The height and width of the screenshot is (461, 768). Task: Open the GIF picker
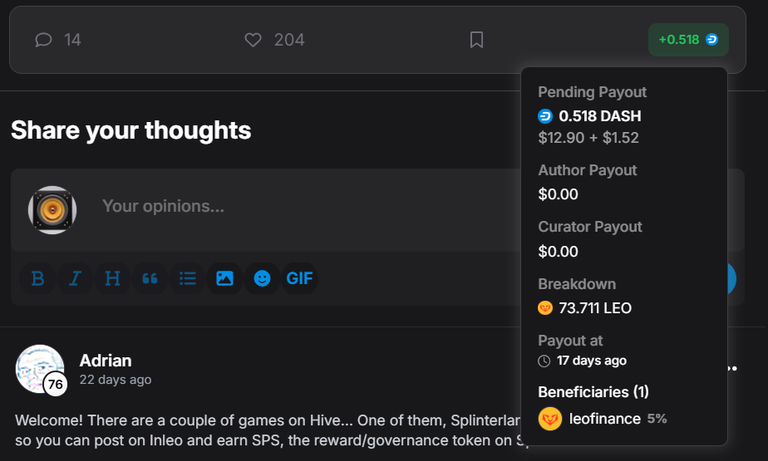coord(299,278)
